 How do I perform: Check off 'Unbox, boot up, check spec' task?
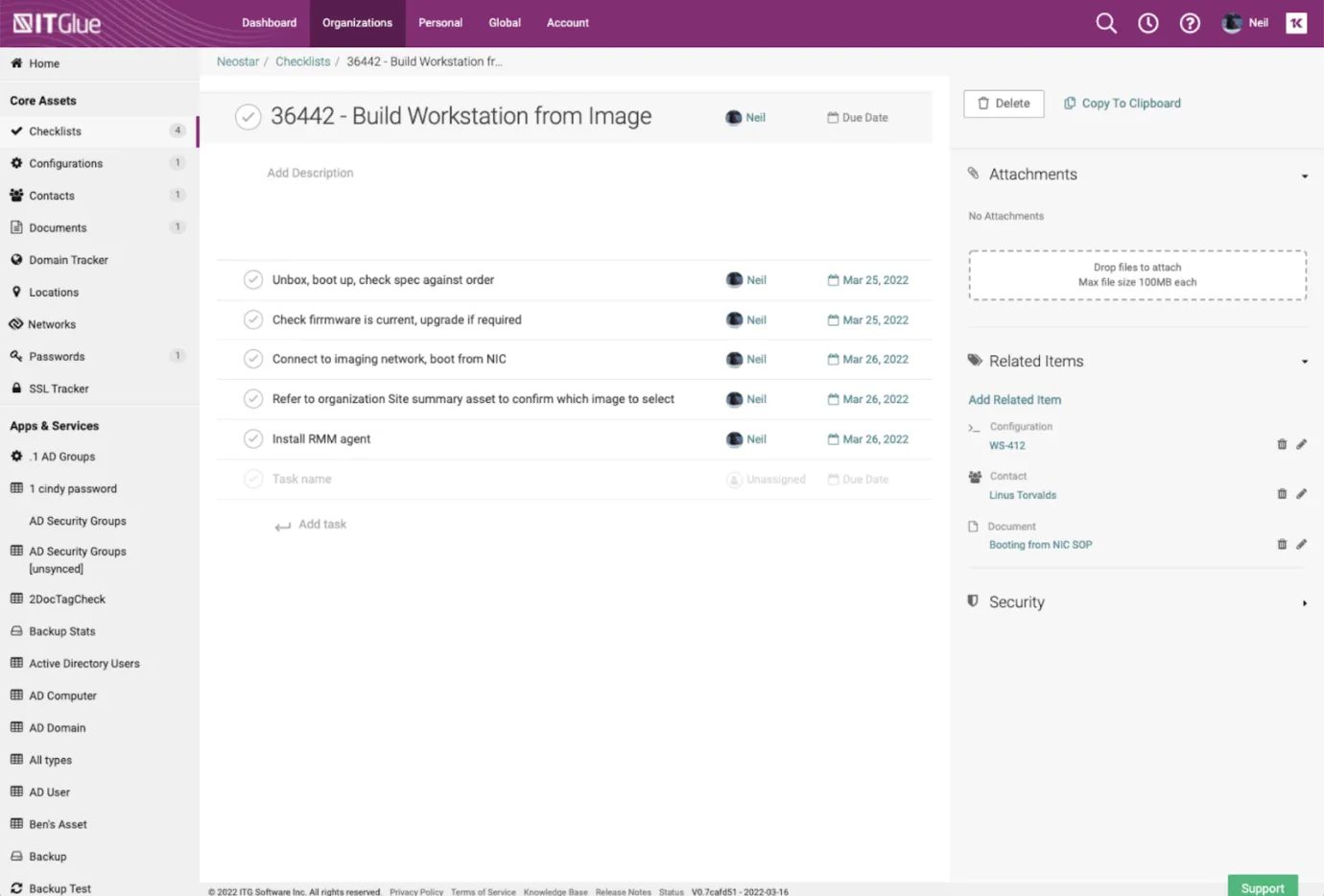point(253,279)
